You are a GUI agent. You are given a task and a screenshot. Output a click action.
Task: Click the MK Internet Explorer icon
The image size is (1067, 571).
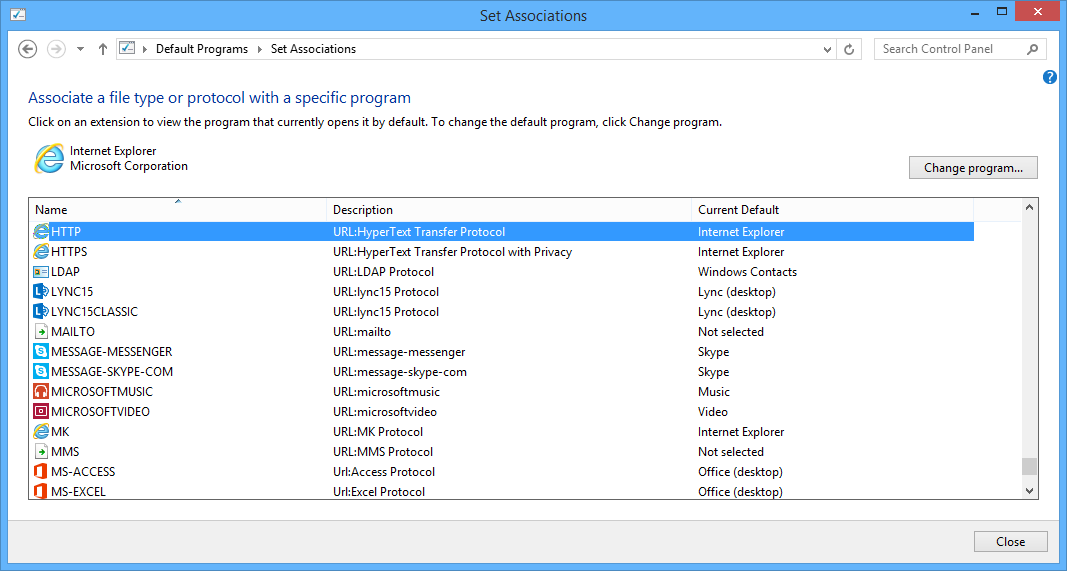(x=41, y=431)
